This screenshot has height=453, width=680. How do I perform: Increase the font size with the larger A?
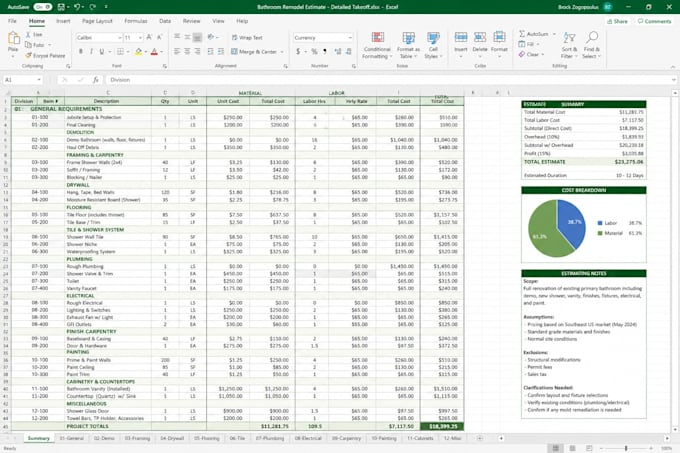click(149, 37)
